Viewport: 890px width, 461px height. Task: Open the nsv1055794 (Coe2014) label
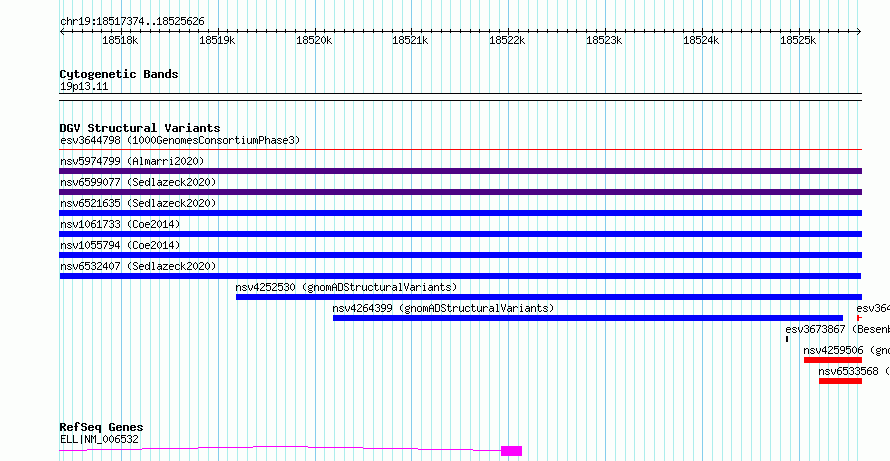click(x=120, y=245)
